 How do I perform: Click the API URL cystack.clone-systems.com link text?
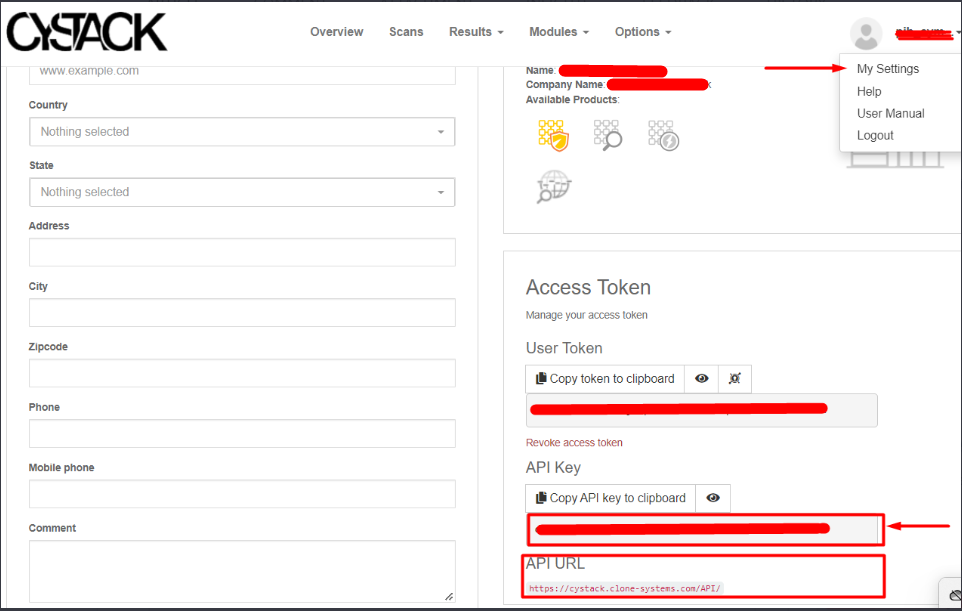pyautogui.click(x=625, y=588)
